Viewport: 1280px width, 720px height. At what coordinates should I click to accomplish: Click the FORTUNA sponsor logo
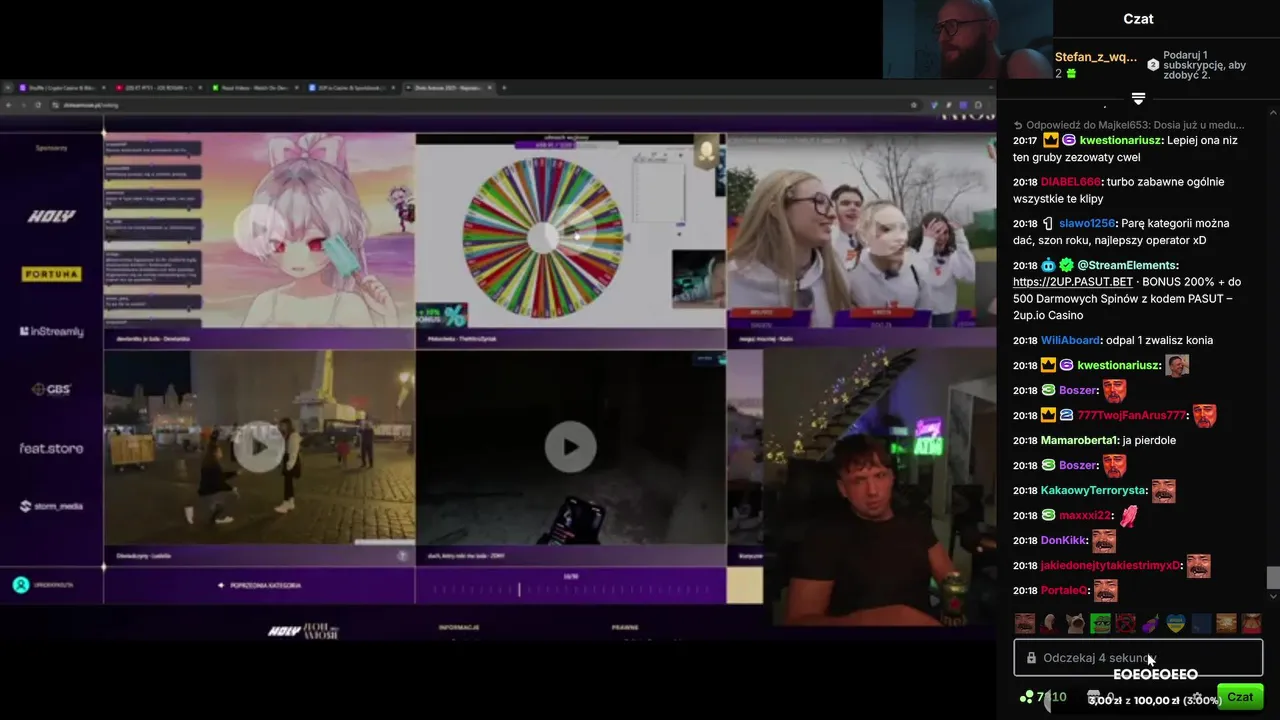click(x=52, y=274)
